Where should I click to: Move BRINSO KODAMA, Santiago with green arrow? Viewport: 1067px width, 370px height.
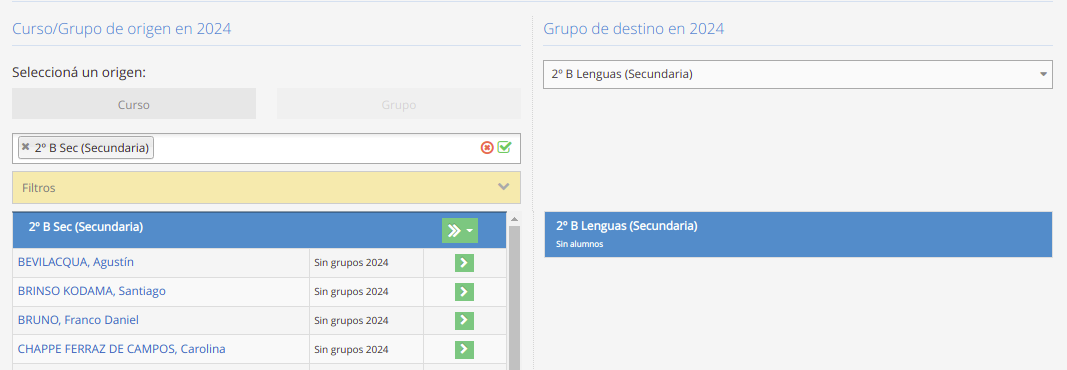tap(464, 292)
